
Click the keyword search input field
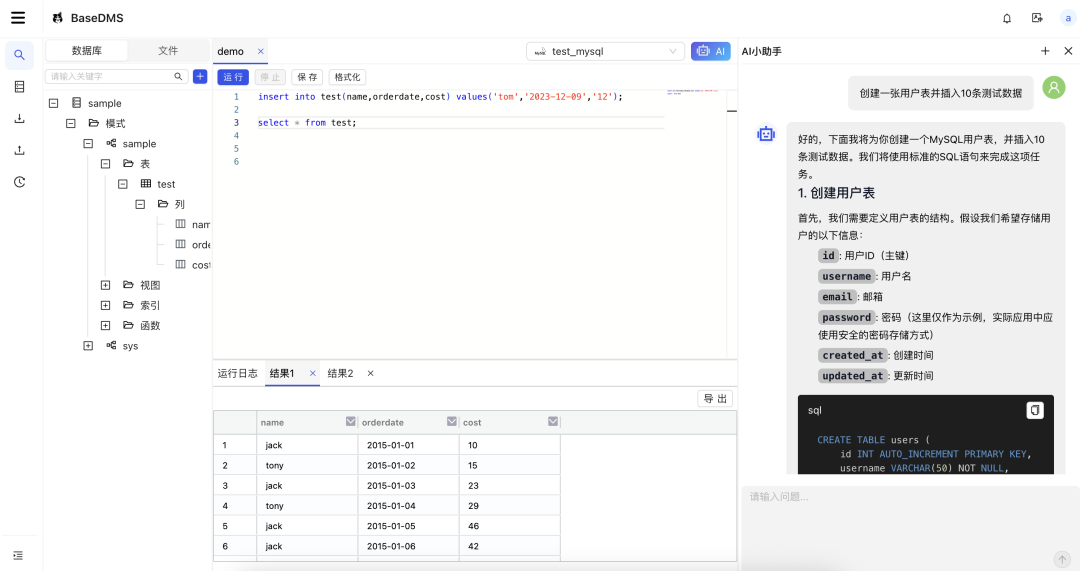(110, 76)
